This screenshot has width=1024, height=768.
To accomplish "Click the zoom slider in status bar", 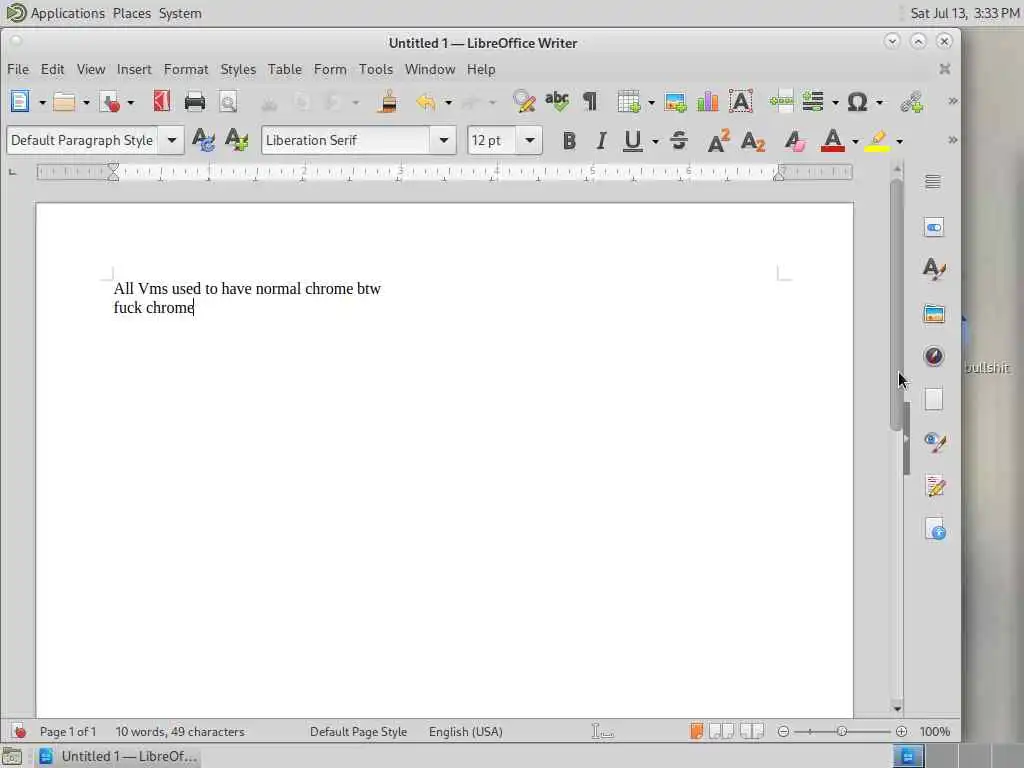I will click(842, 731).
